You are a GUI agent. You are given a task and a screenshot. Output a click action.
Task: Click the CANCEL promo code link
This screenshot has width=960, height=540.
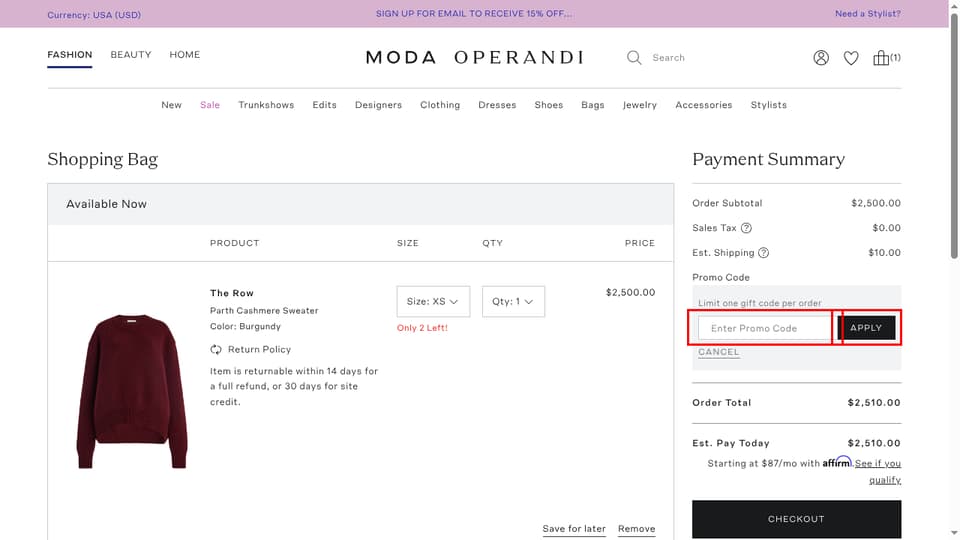719,352
